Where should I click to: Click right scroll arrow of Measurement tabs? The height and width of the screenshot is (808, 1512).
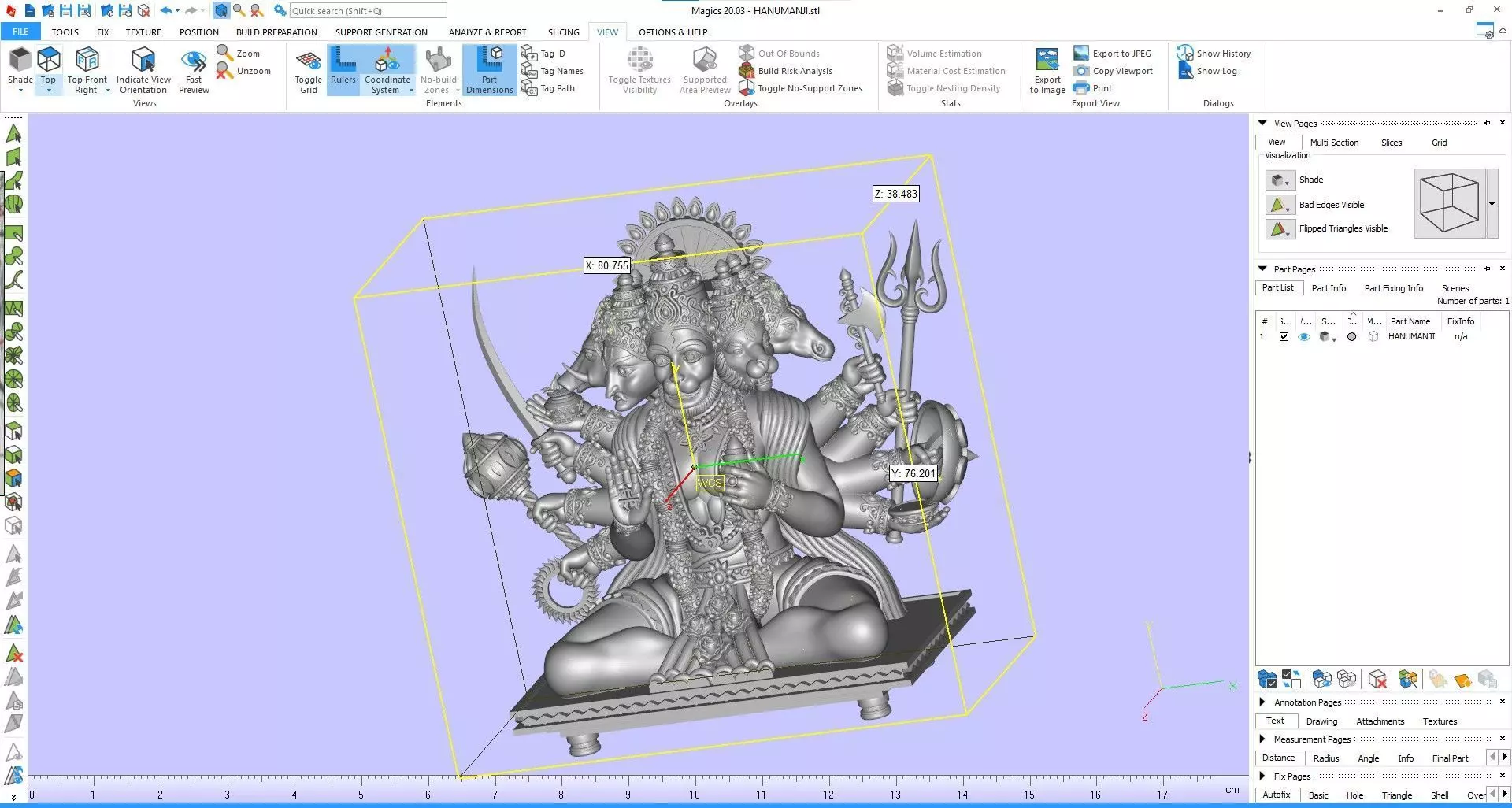1504,758
